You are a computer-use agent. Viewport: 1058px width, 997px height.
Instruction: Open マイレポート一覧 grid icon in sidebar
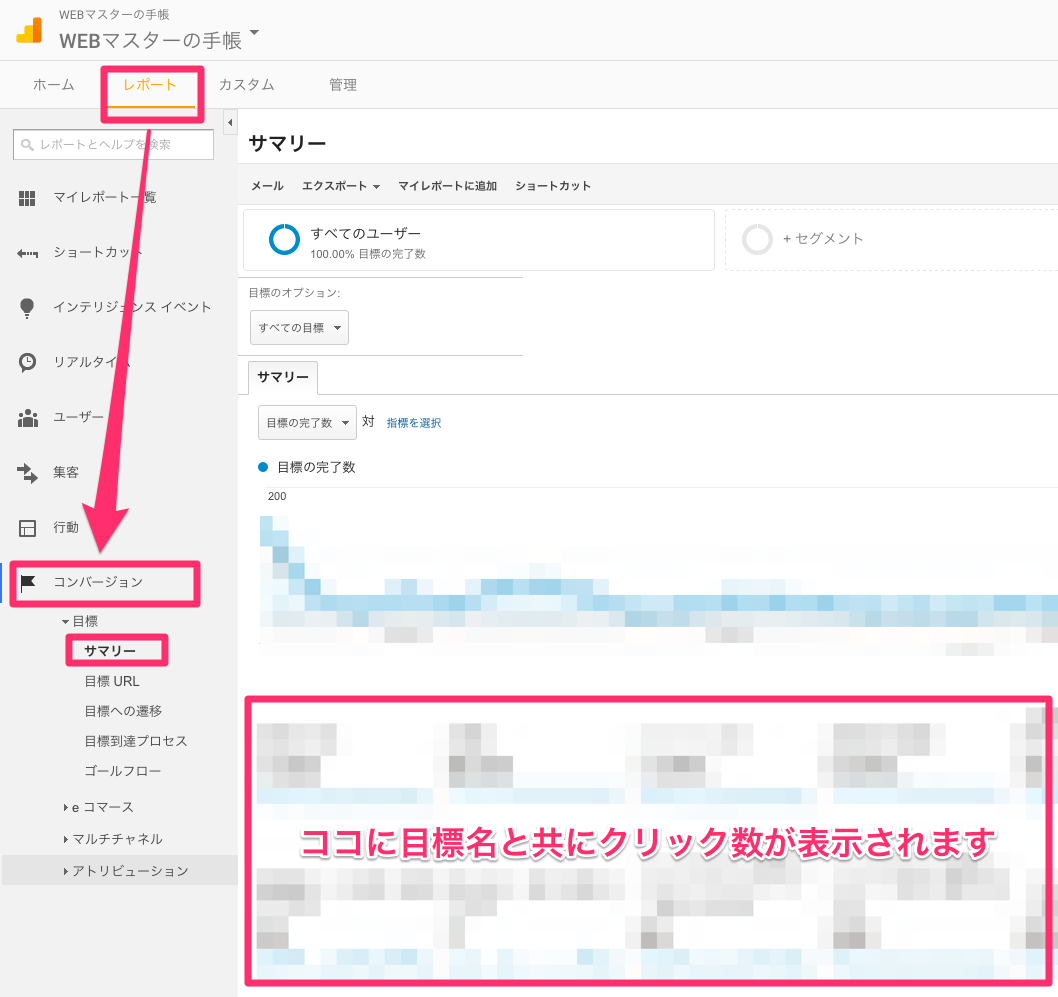point(27,197)
